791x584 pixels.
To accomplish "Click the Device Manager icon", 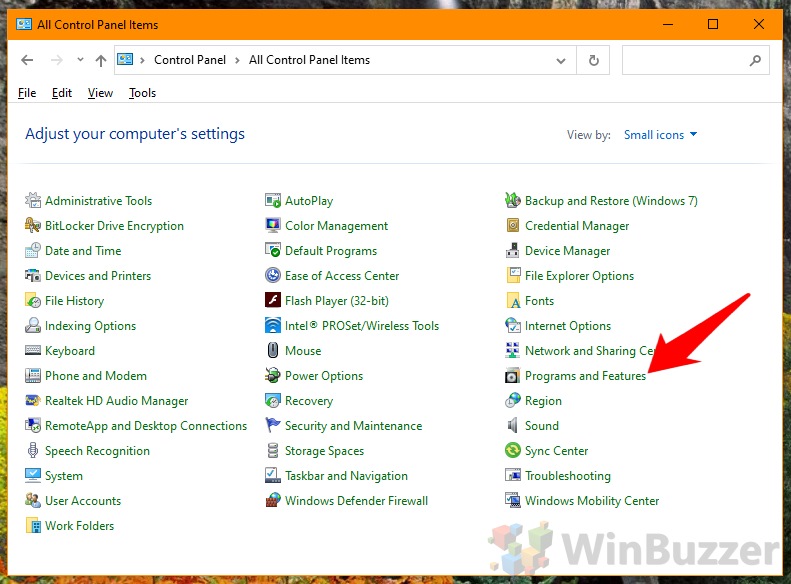I will [513, 251].
